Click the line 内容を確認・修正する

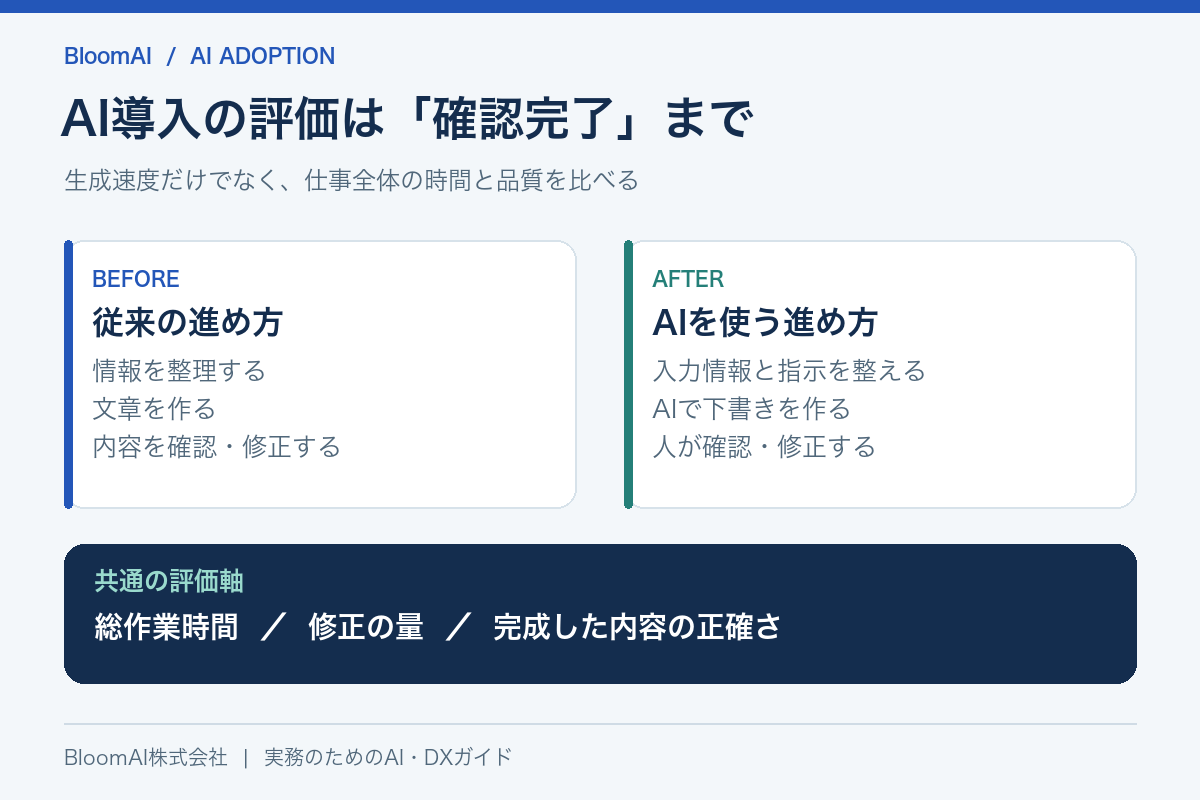216,446
